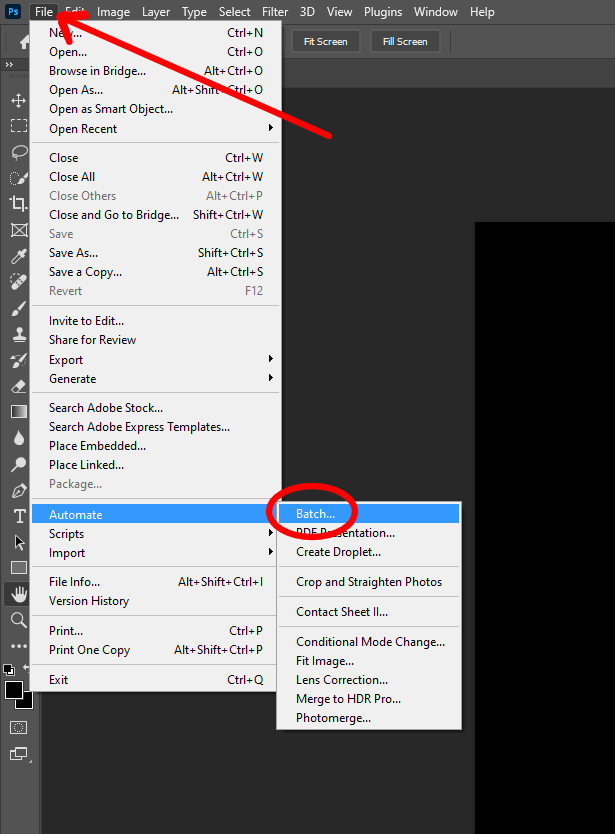615x834 pixels.
Task: Select the Hand tool
Action: tap(19, 594)
